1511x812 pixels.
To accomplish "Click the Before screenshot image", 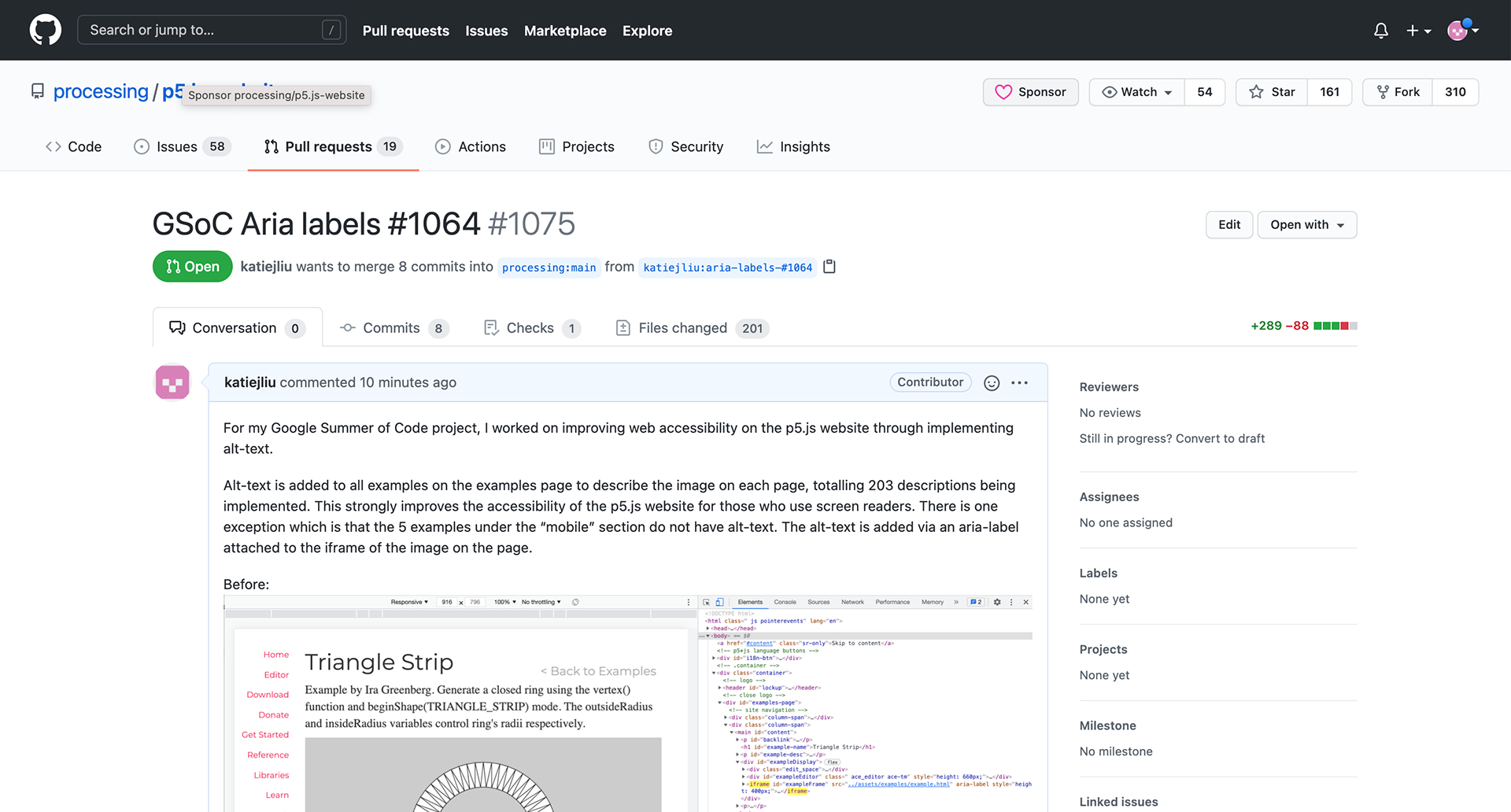I will (x=628, y=703).
